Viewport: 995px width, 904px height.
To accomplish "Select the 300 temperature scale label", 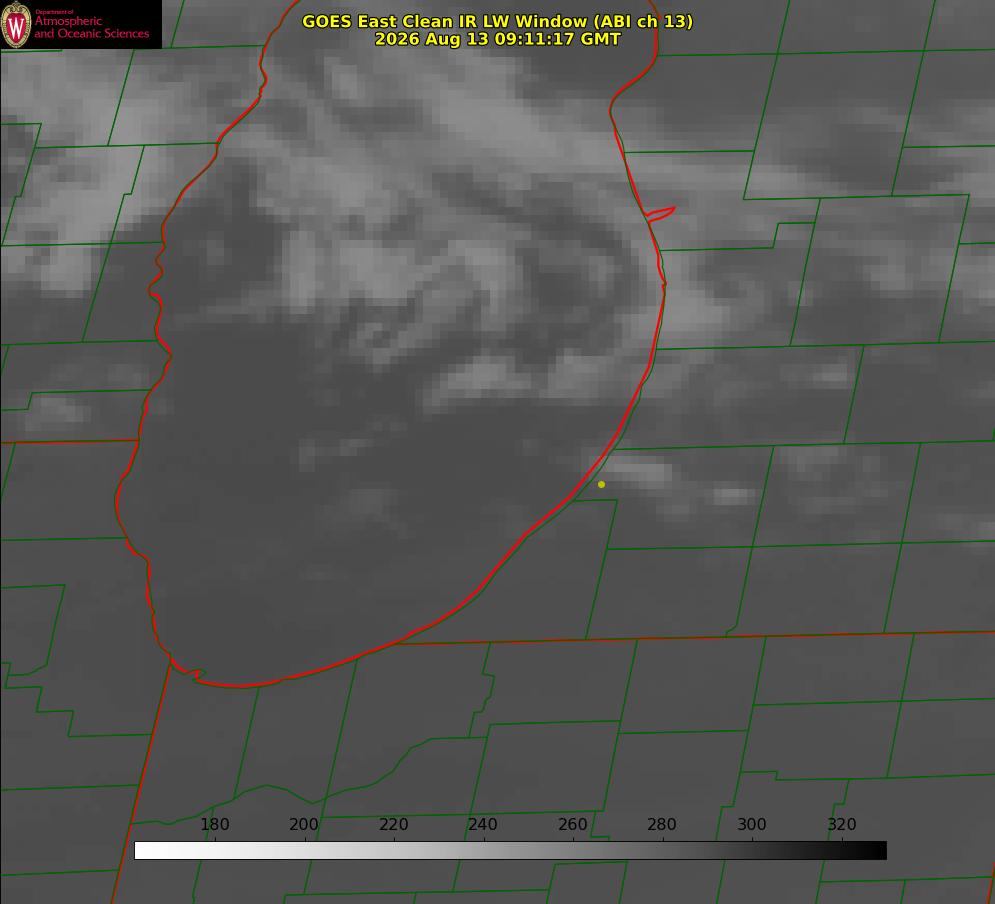I will pos(752,824).
